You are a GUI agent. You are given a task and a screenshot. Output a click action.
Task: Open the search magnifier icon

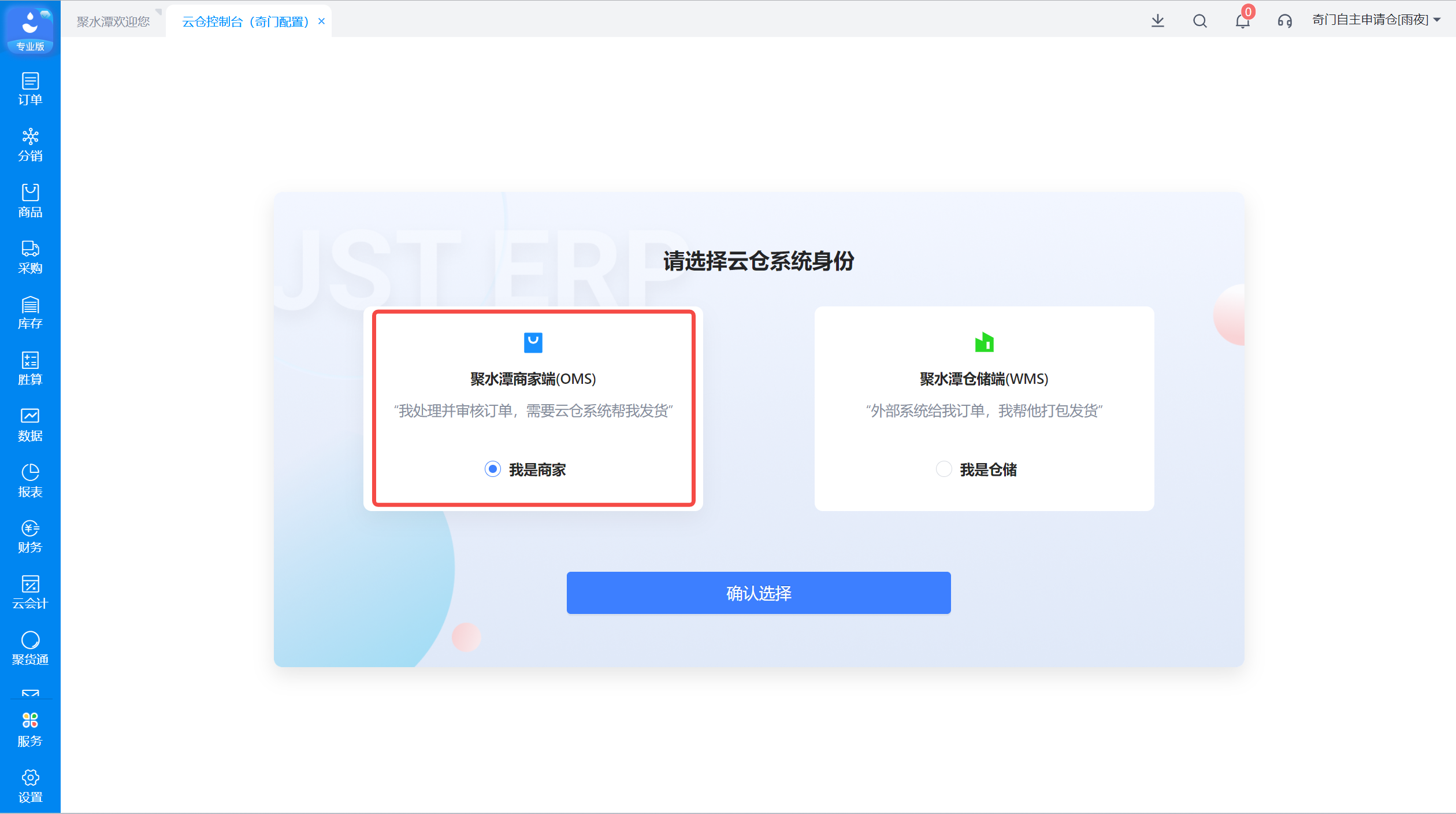(1200, 21)
